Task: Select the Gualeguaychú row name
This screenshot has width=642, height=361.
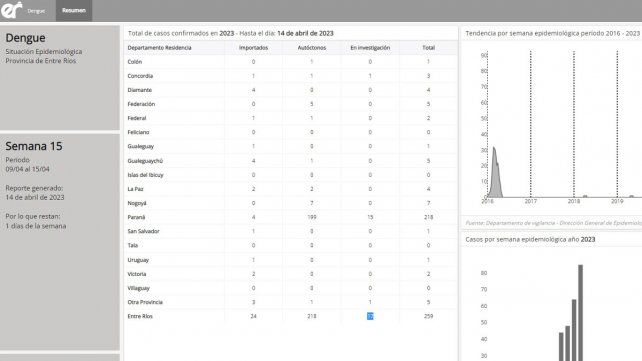Action: coord(145,161)
